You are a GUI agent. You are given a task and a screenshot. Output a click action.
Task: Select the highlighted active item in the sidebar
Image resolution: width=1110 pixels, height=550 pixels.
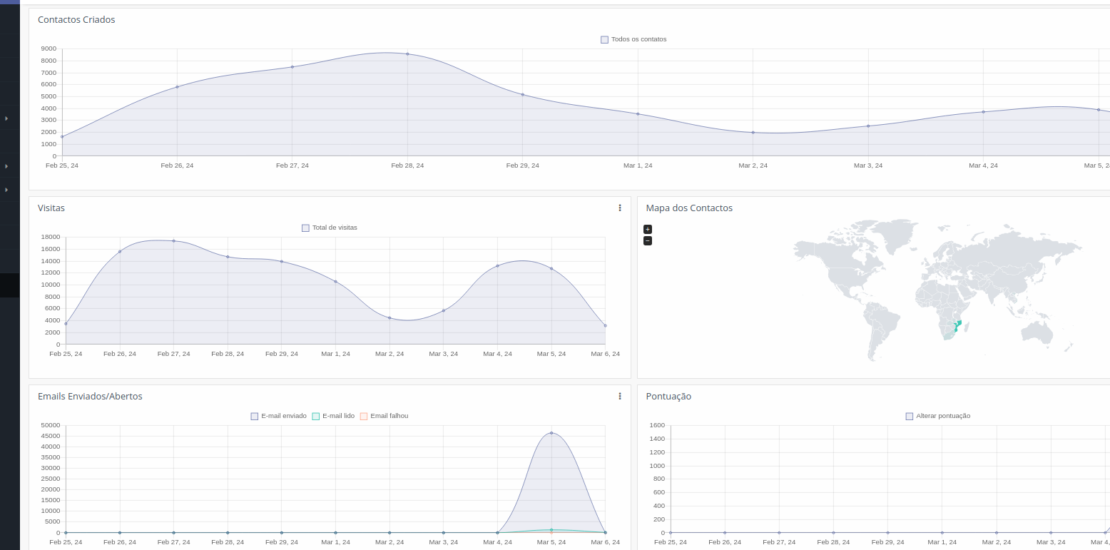pyautogui.click(x=9, y=285)
